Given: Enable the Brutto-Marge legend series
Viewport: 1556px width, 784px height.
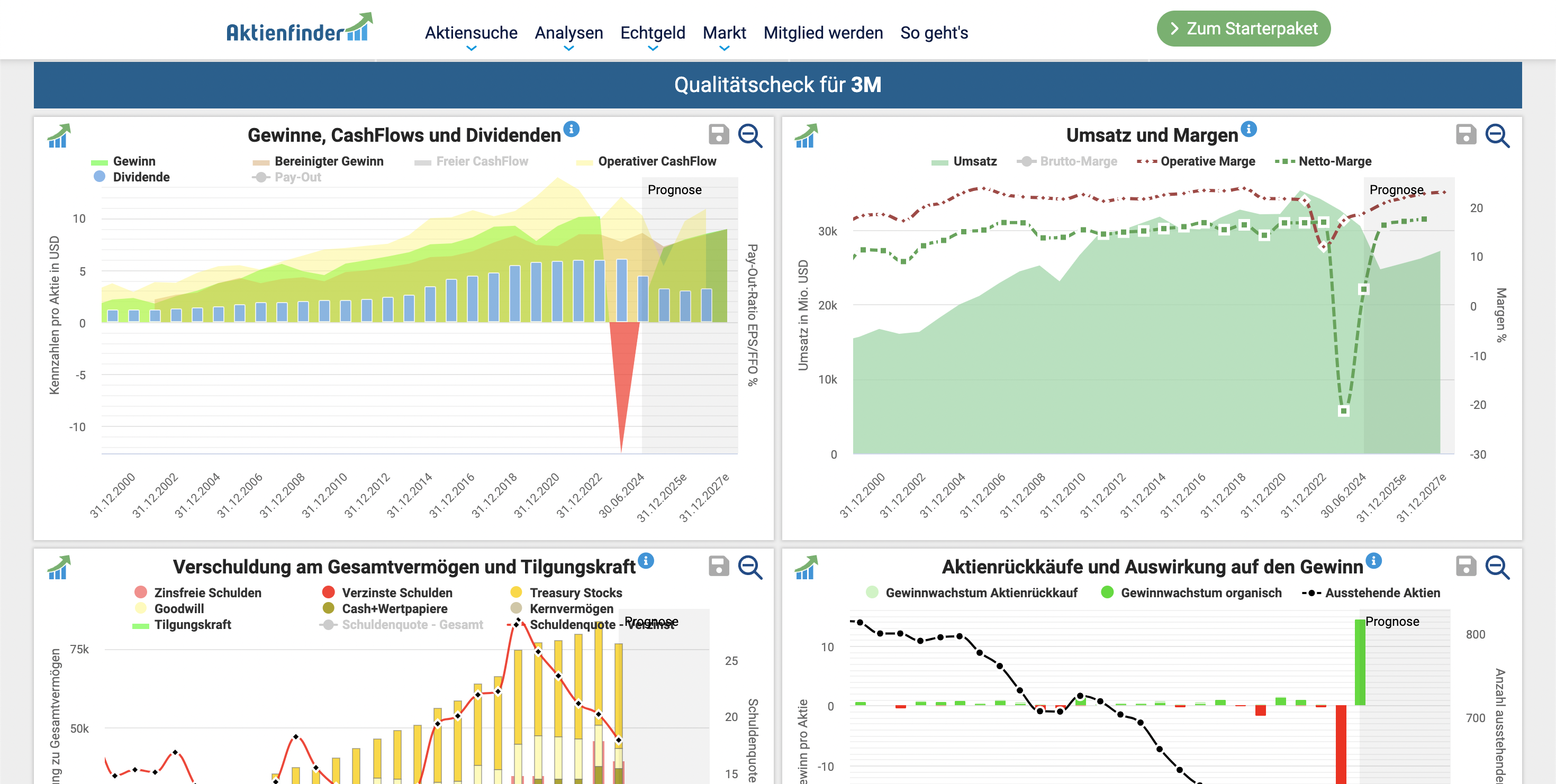Looking at the screenshot, I should tap(1067, 161).
